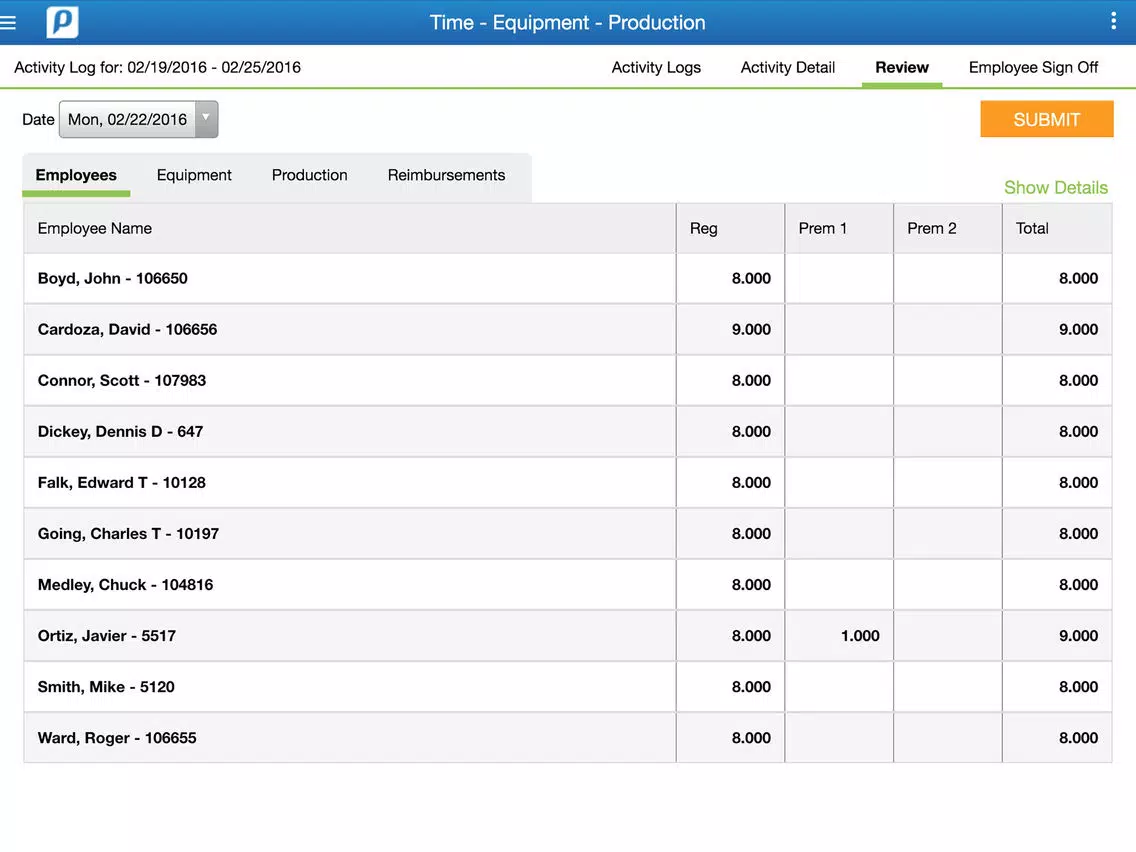The image size is (1136, 852).
Task: Show the Reimbursements sub-tab
Action: point(446,175)
